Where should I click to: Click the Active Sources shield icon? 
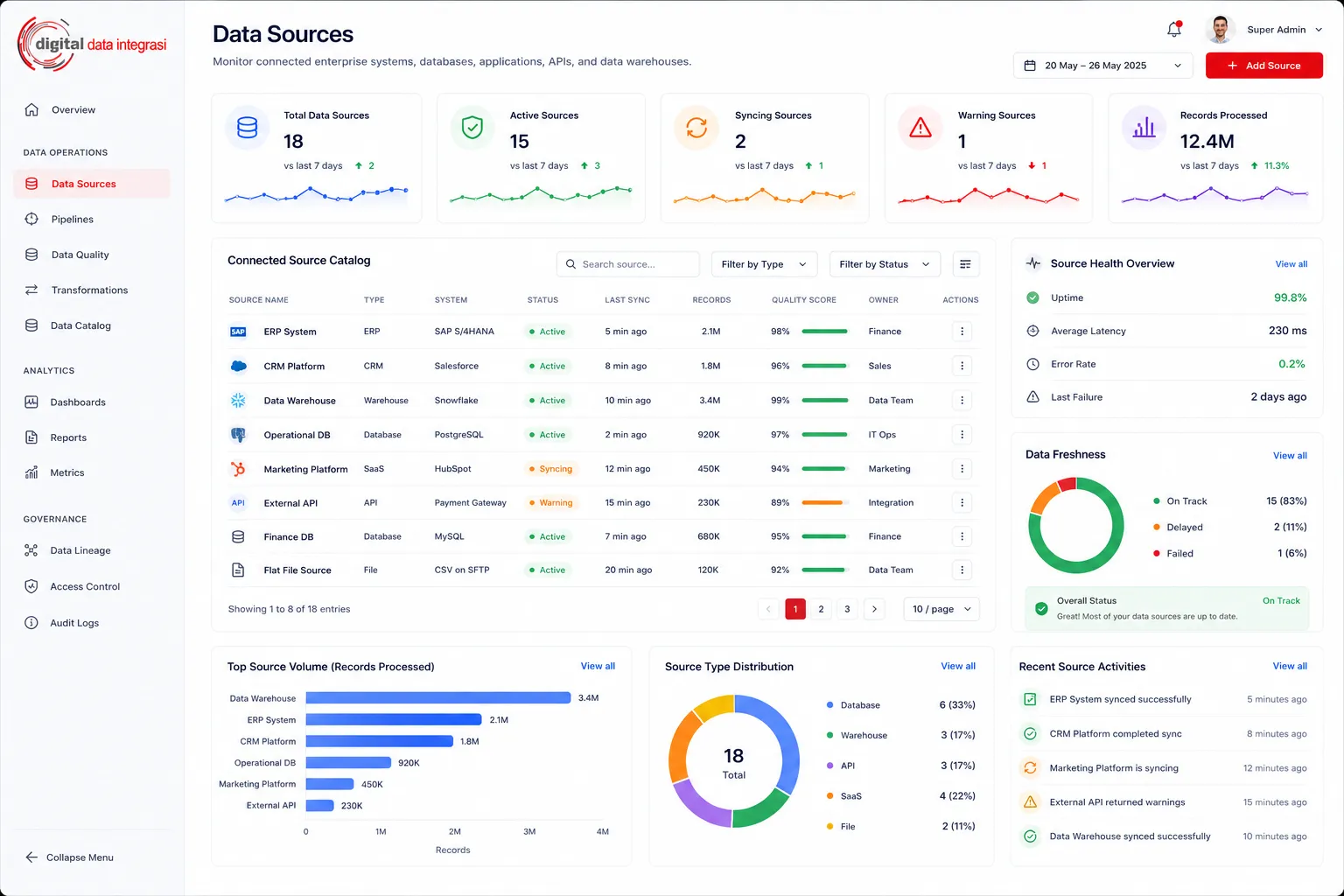(472, 128)
